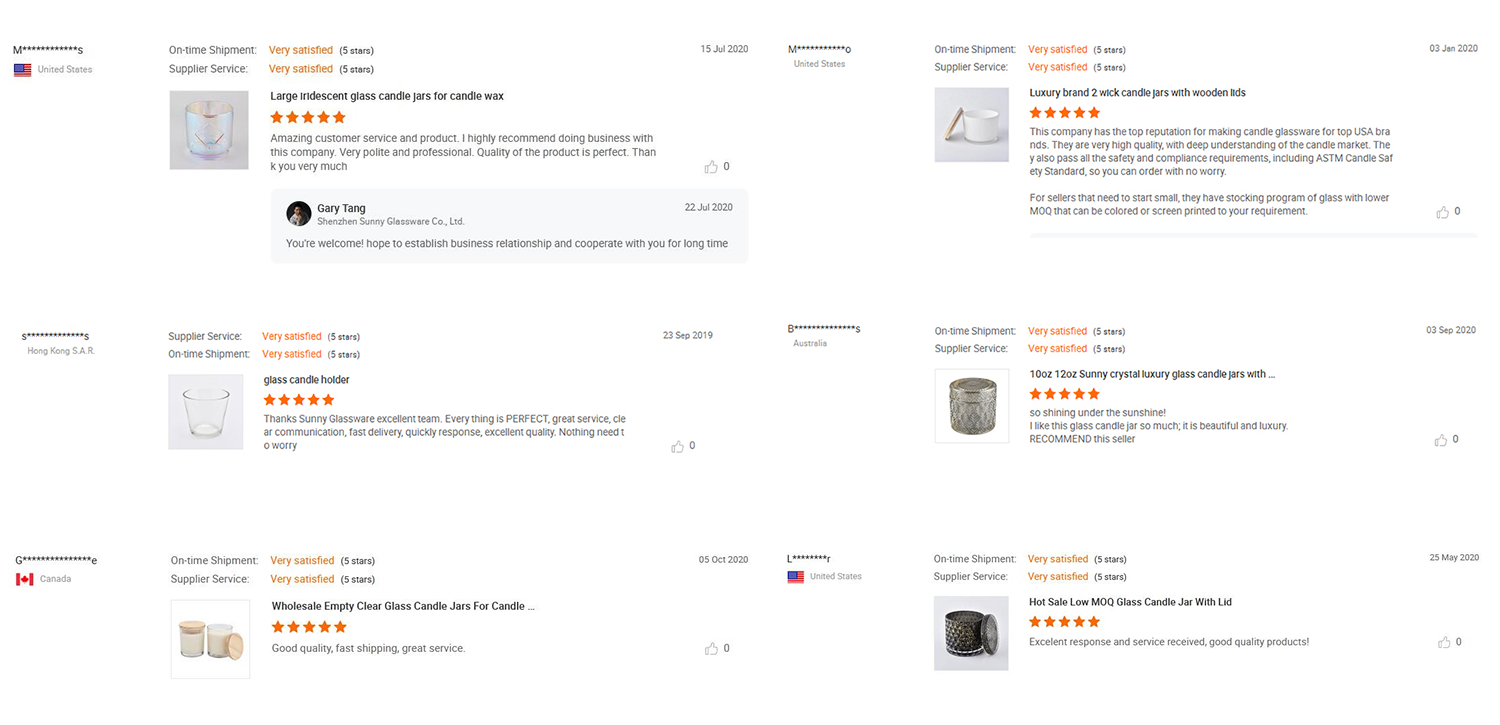Open "Luxury brand 2 wick candle jars" link

pyautogui.click(x=1137, y=93)
